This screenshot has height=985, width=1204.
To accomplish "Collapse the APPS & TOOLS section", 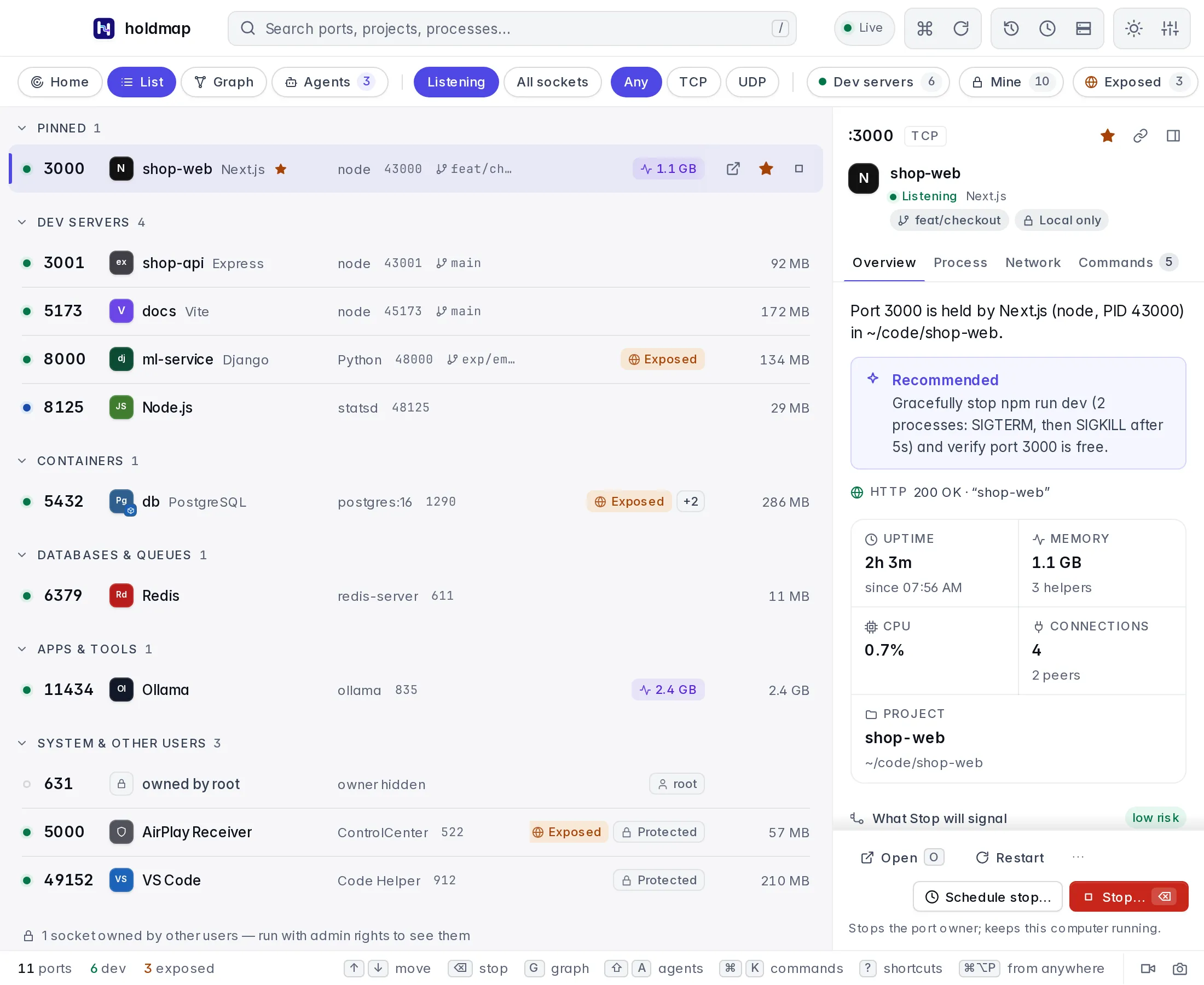I will point(84,649).
